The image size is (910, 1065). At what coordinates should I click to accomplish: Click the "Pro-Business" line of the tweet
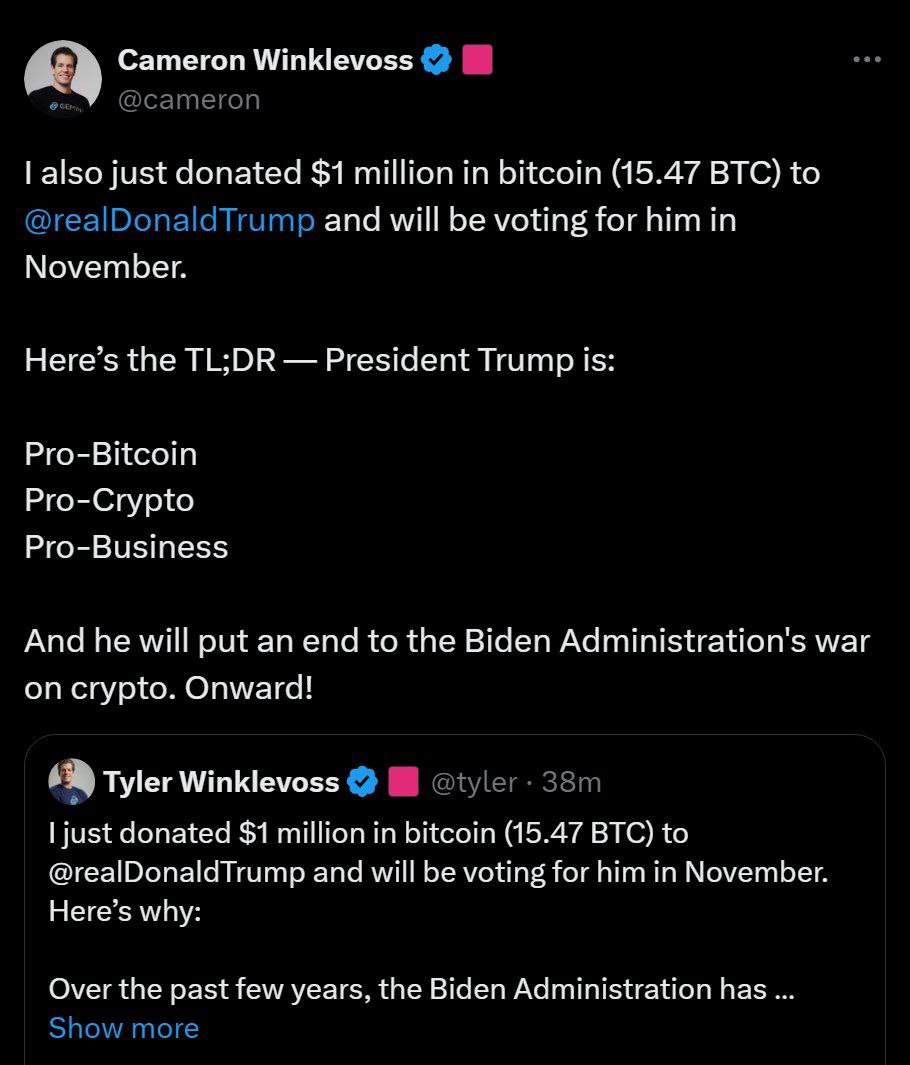tap(126, 547)
